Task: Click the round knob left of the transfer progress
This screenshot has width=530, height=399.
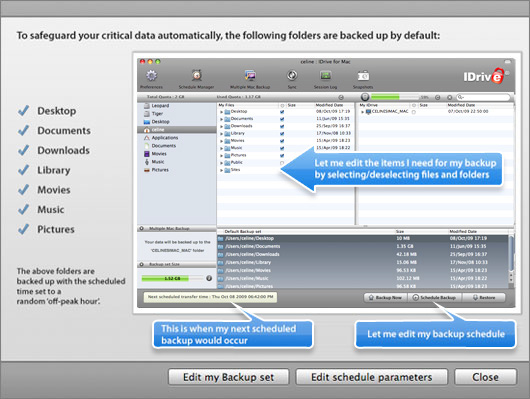Action: [365, 97]
